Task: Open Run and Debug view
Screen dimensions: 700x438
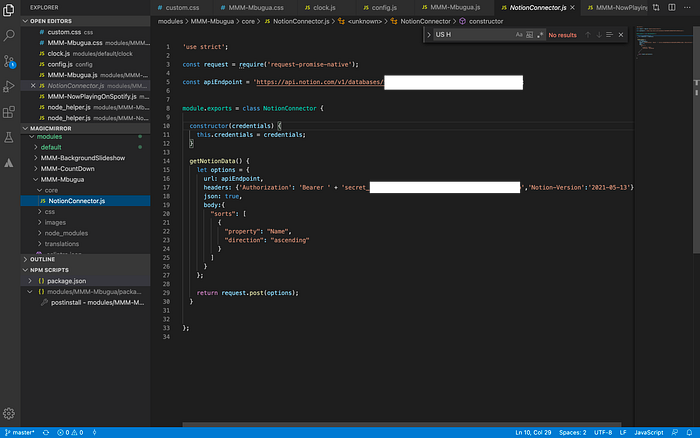Action: [x=9, y=86]
